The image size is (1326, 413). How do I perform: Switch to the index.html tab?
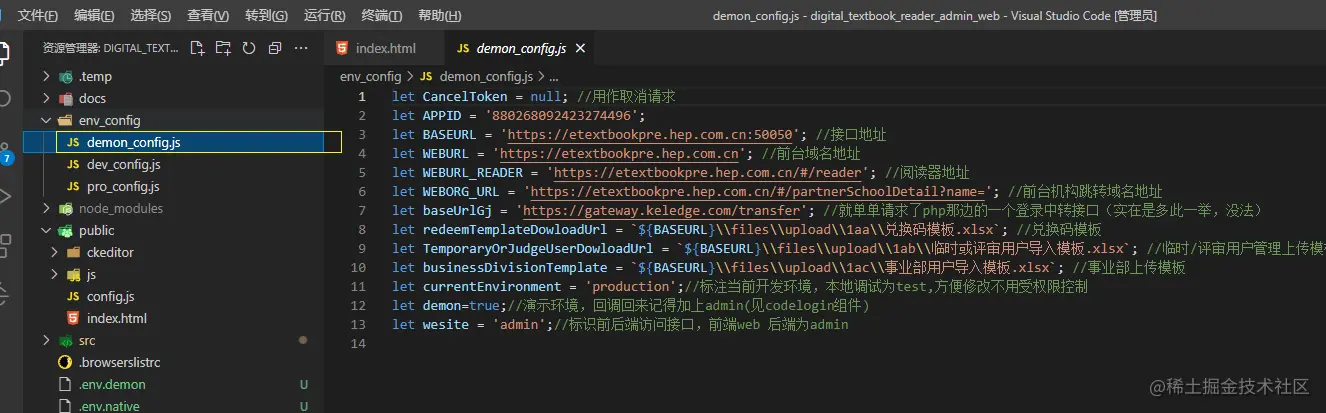pos(383,48)
